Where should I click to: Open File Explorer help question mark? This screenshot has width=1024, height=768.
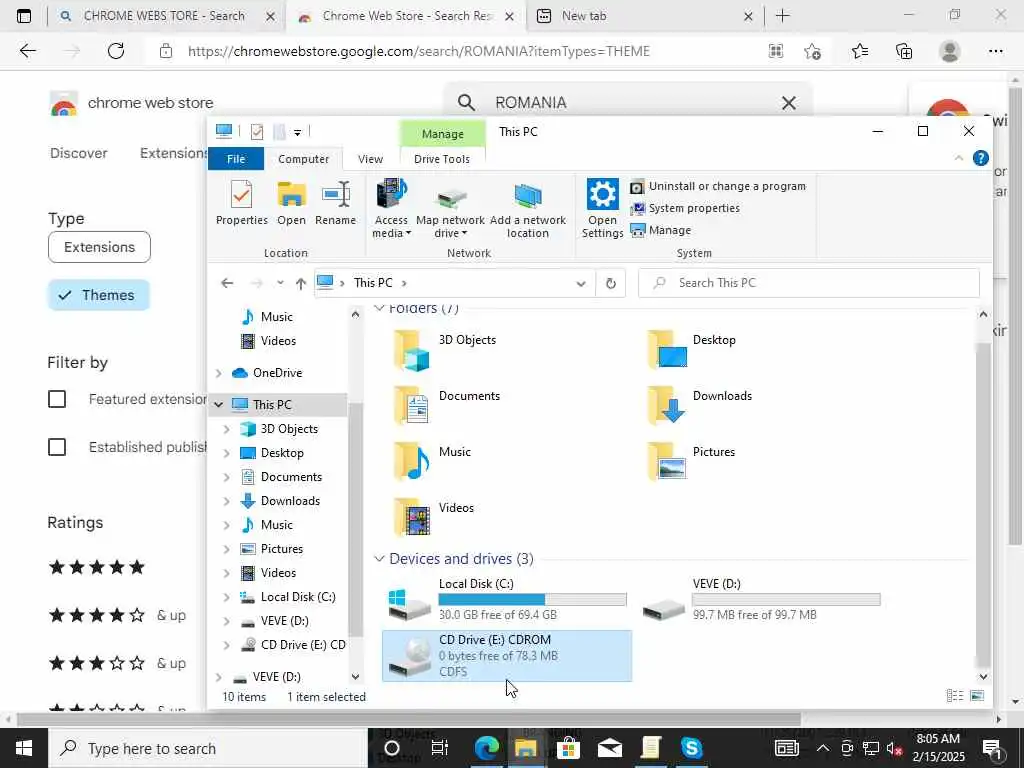click(980, 158)
